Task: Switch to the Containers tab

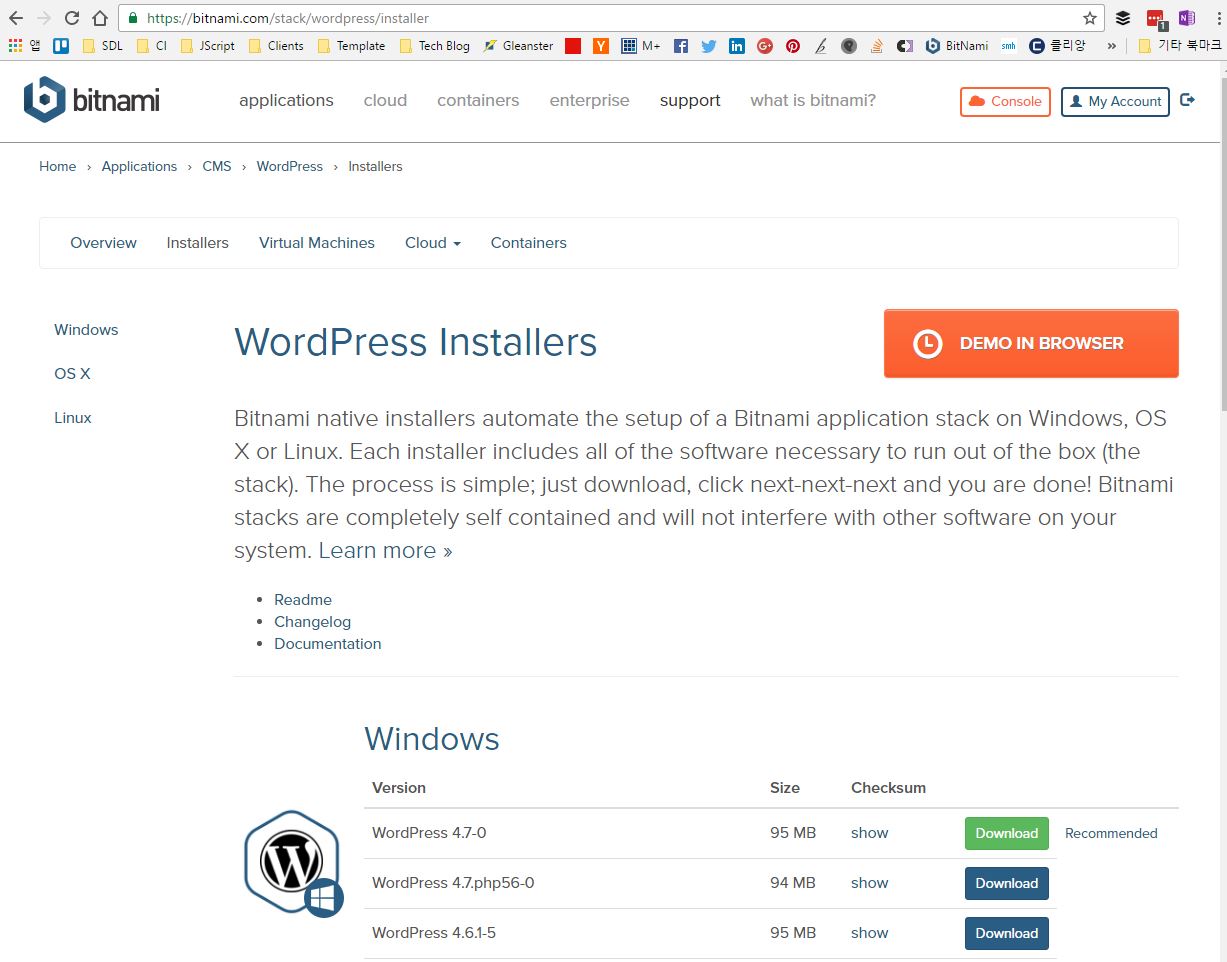Action: click(x=528, y=243)
